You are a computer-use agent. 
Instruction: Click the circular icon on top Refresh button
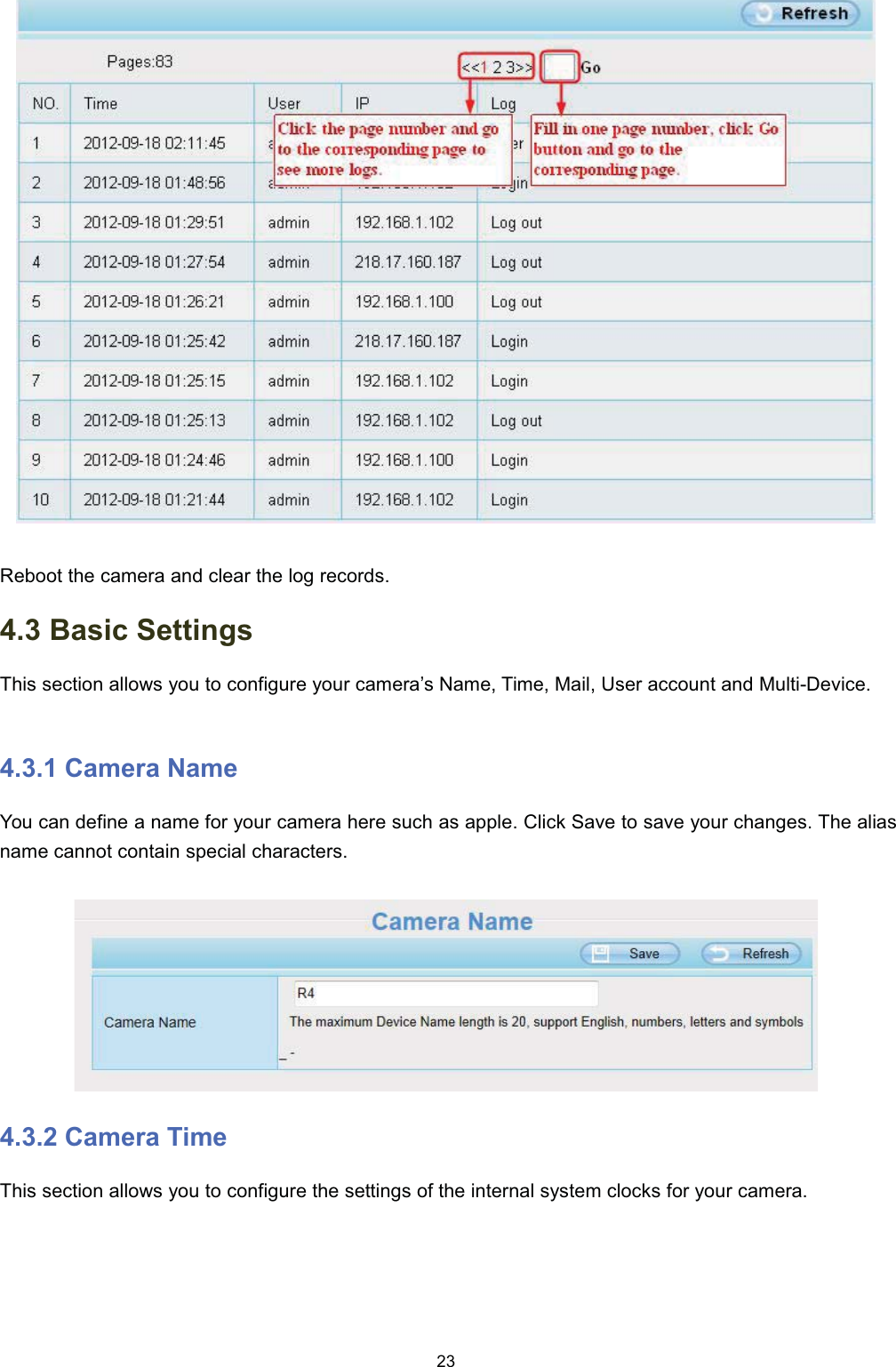[762, 13]
